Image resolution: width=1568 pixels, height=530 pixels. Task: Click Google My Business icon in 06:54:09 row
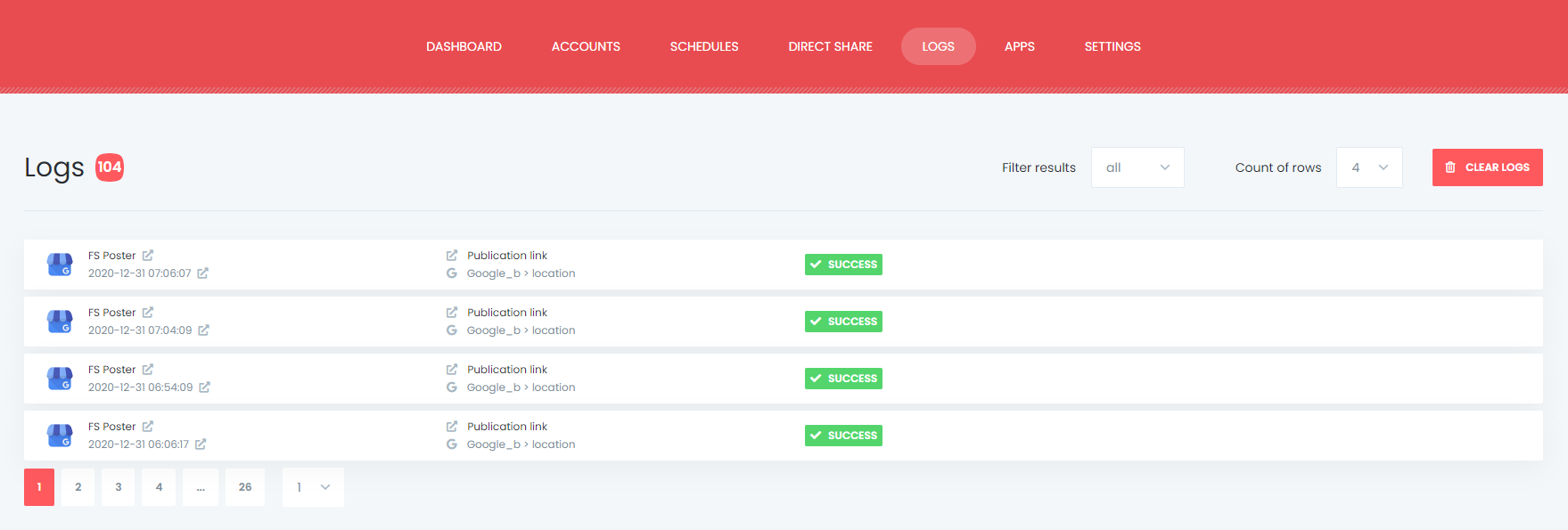[x=60, y=379]
